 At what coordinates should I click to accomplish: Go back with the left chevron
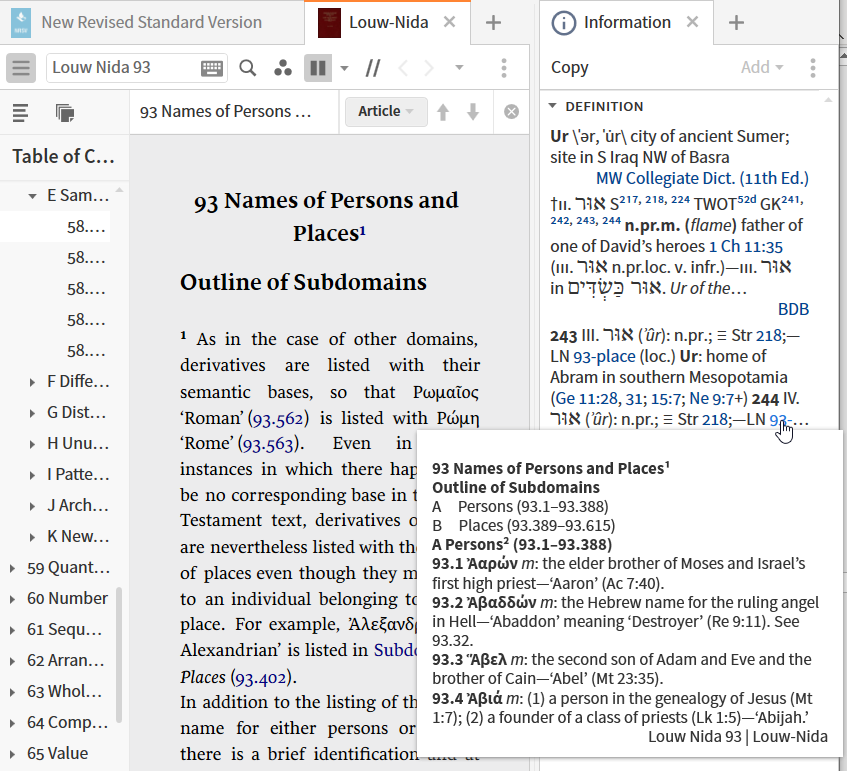click(402, 68)
